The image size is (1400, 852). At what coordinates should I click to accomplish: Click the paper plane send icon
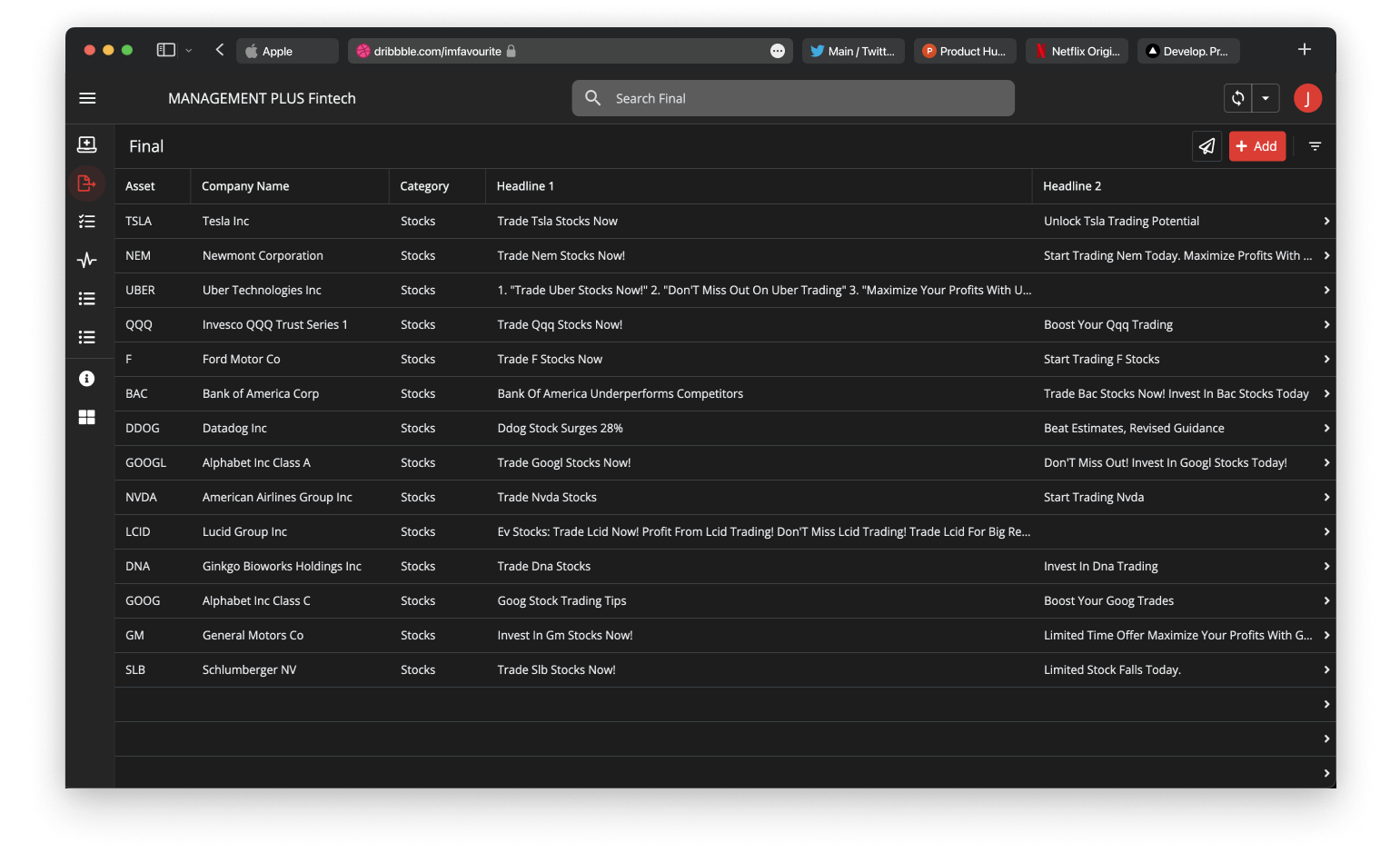(1206, 146)
